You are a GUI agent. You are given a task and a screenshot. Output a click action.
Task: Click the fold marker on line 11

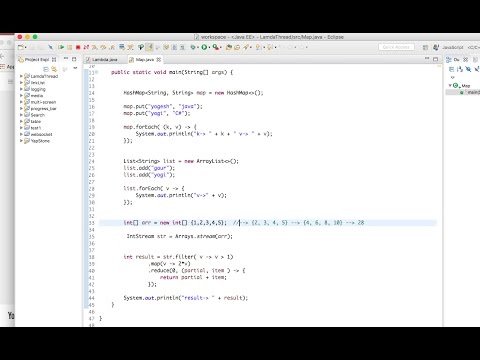(x=97, y=72)
